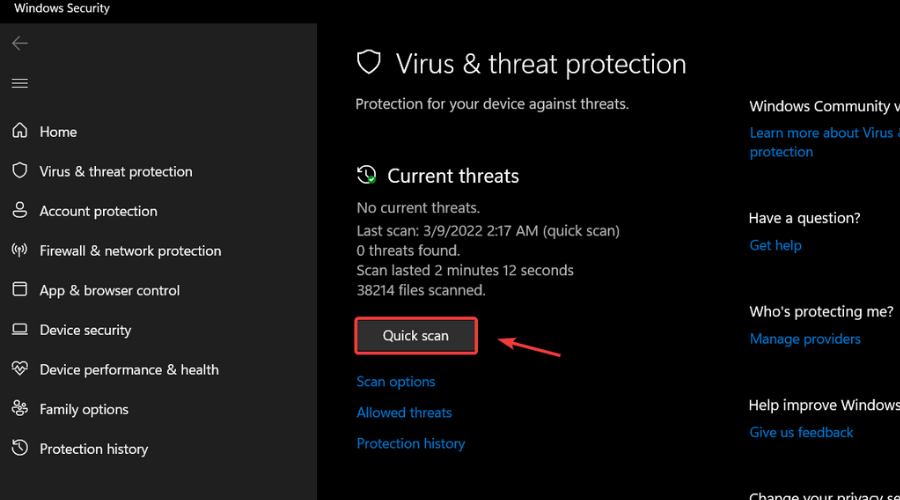This screenshot has width=900, height=500.
Task: Open Allowed threats link
Action: (404, 412)
